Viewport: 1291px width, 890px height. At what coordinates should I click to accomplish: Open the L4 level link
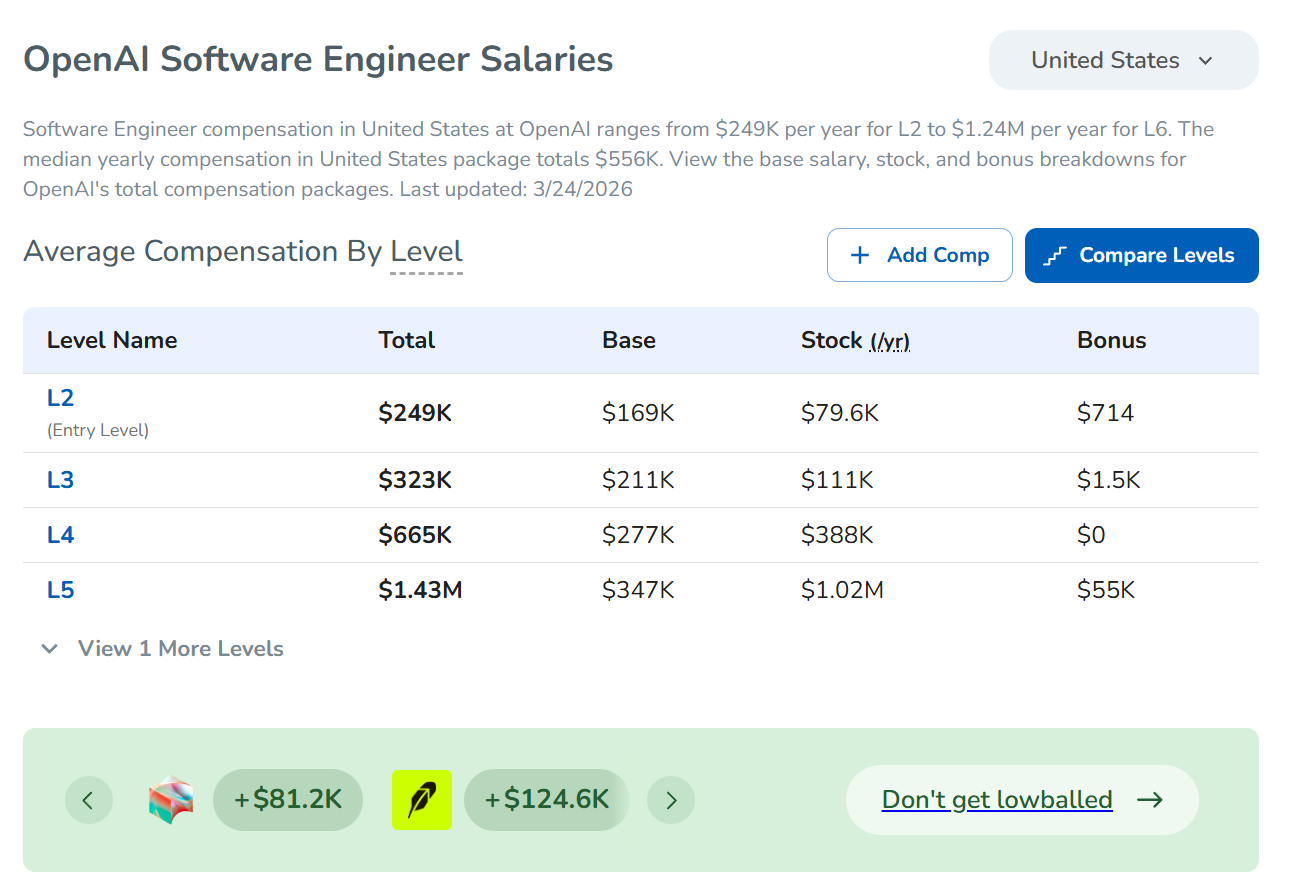60,535
